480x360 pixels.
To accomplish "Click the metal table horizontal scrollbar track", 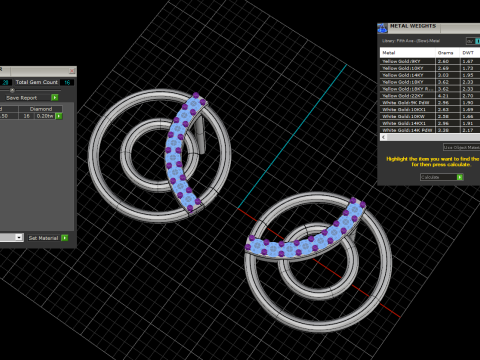I will click(x=433, y=137).
